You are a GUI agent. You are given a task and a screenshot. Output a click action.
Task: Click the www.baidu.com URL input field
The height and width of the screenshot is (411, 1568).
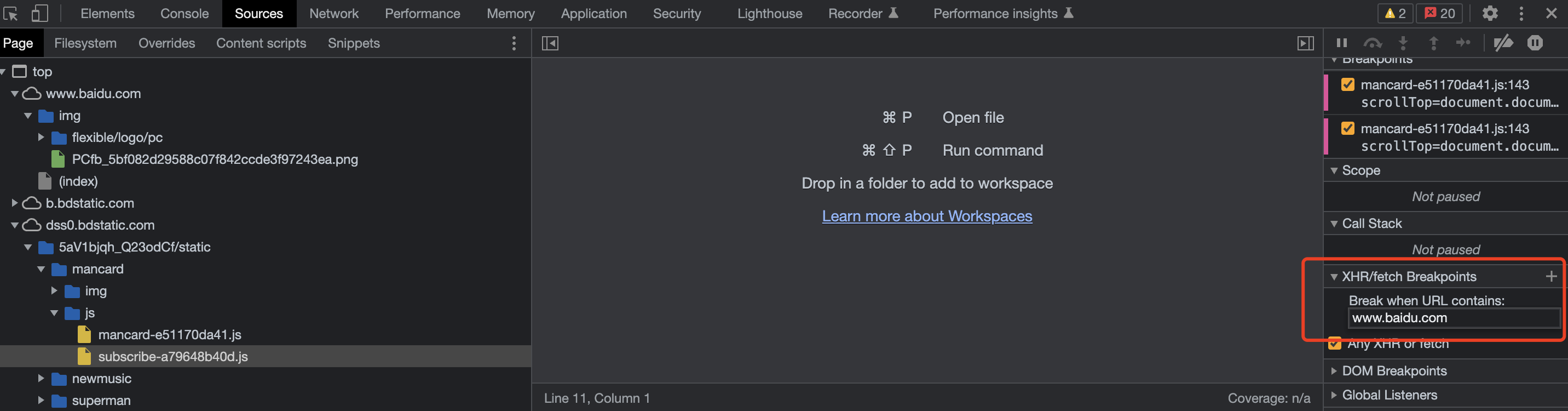1454,317
